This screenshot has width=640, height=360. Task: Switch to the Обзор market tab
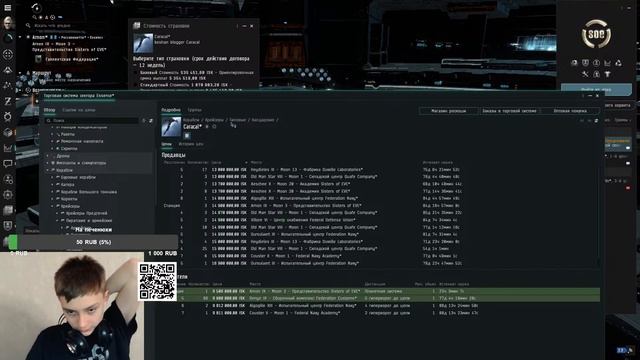[x=49, y=110]
